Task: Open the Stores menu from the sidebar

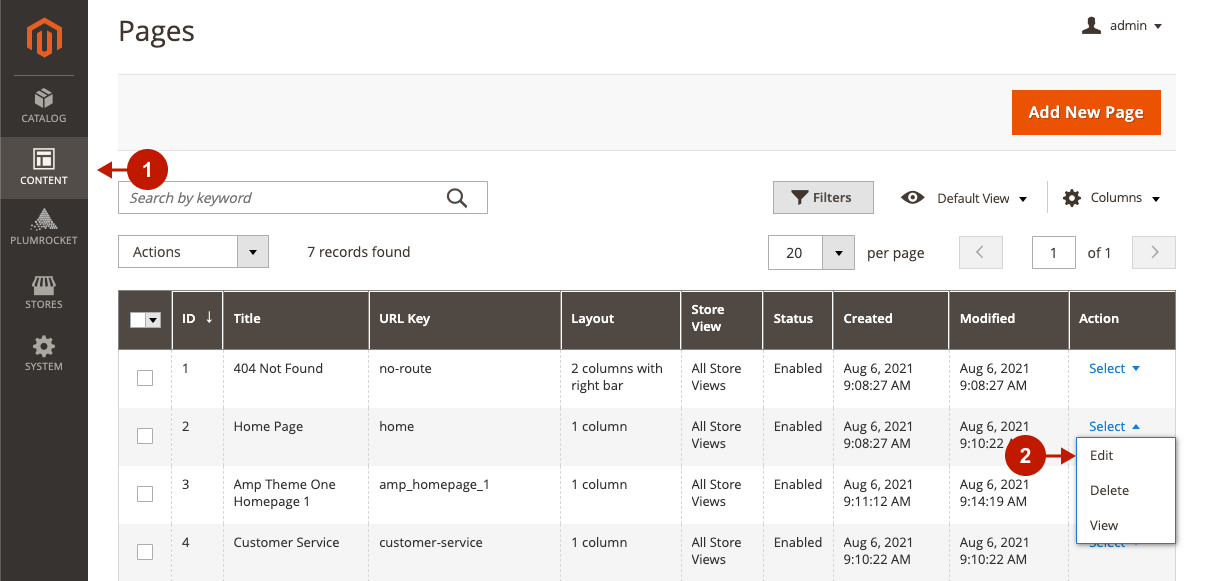Action: 43,292
